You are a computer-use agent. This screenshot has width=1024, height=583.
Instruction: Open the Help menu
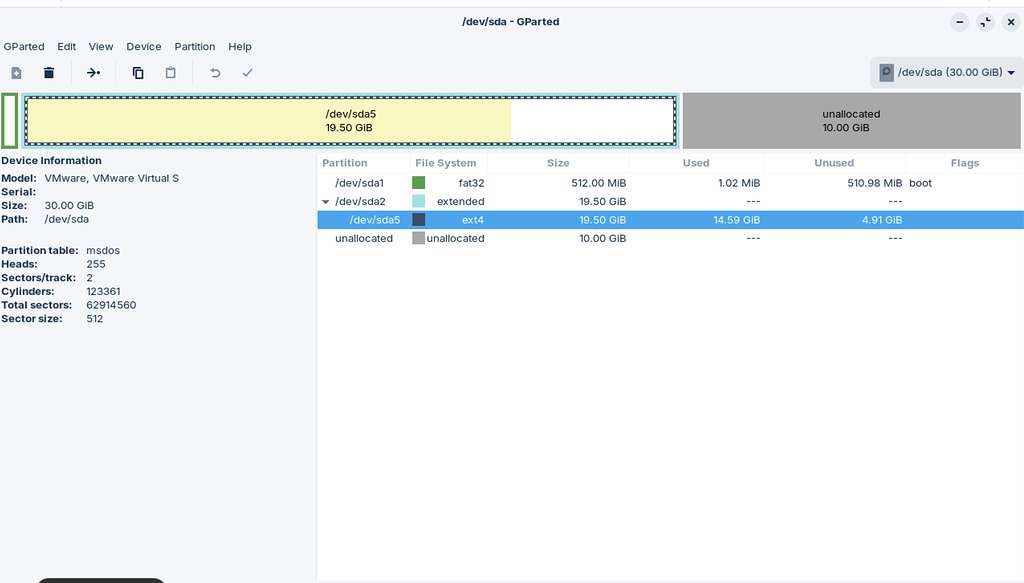coord(240,46)
